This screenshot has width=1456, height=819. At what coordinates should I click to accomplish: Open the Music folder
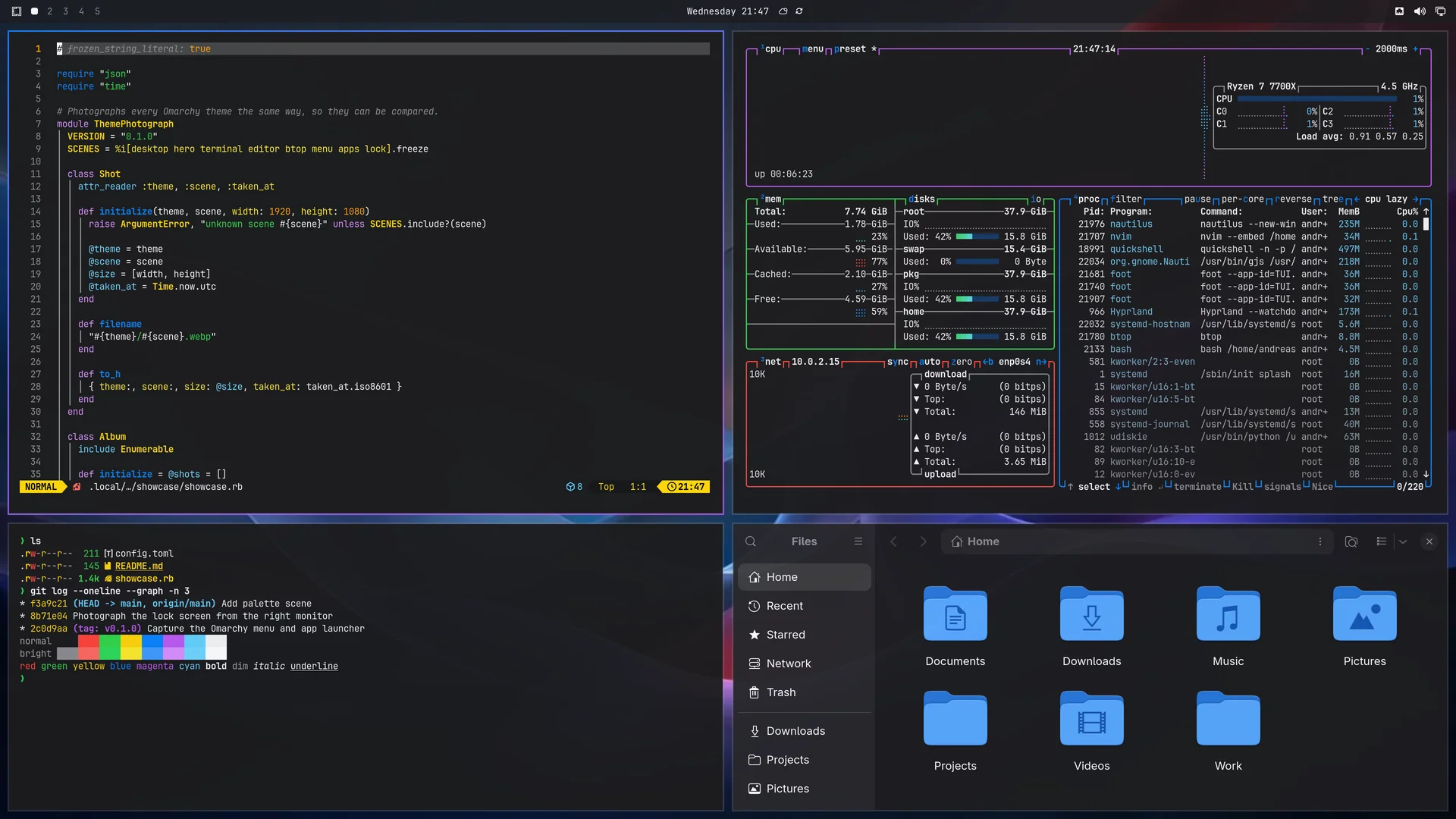tap(1228, 627)
